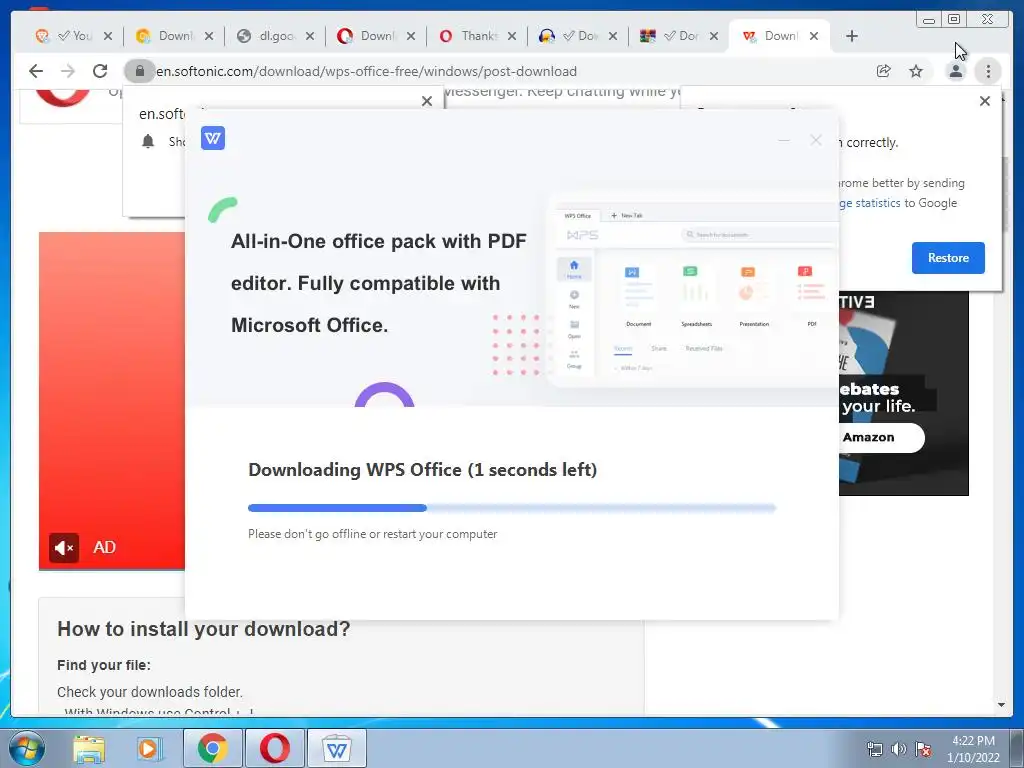Screen dimensions: 1024x768
Task: Click 'Please don't go offline' notice text
Action: pyautogui.click(x=372, y=534)
